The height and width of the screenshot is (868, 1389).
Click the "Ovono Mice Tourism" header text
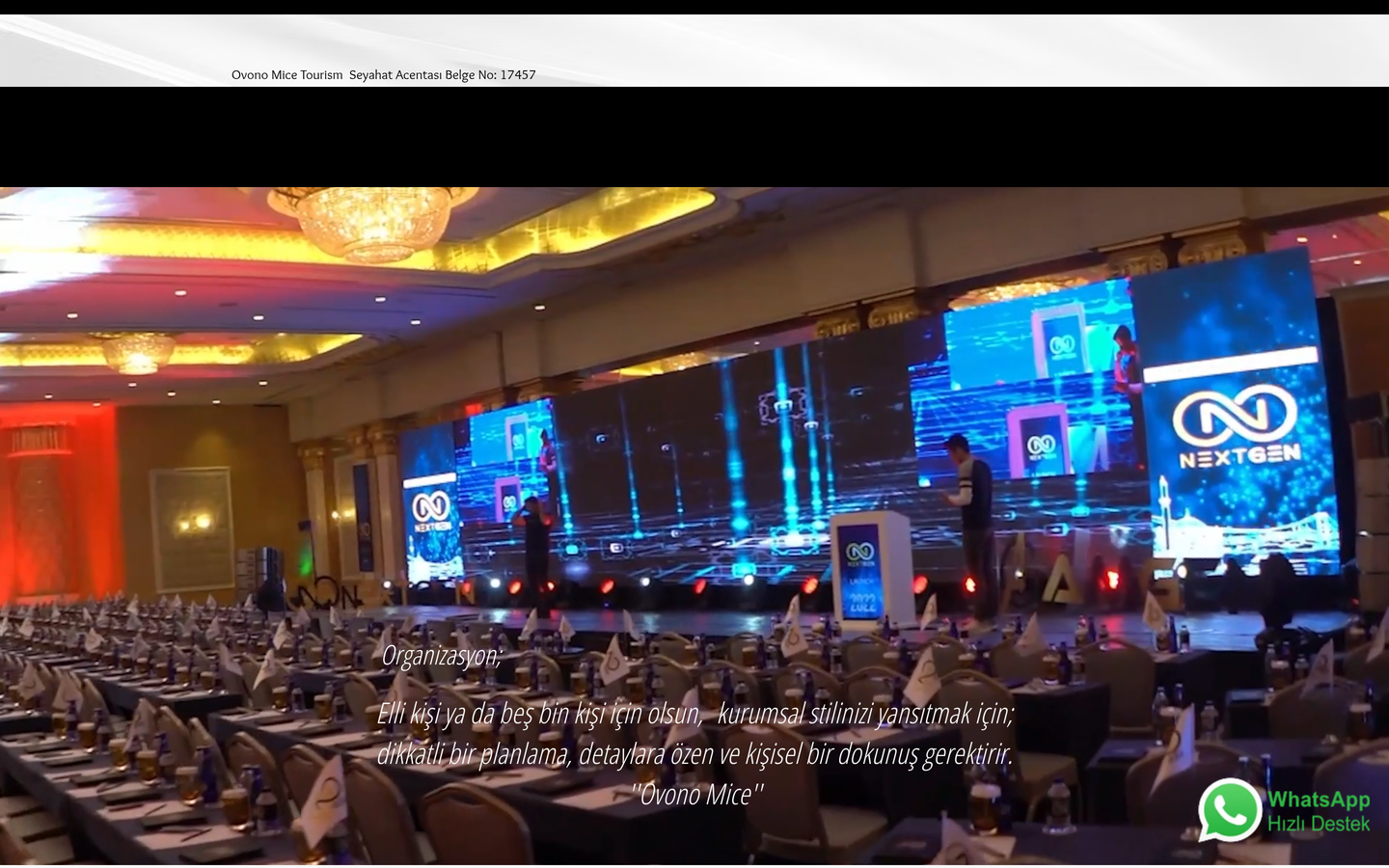pos(286,74)
